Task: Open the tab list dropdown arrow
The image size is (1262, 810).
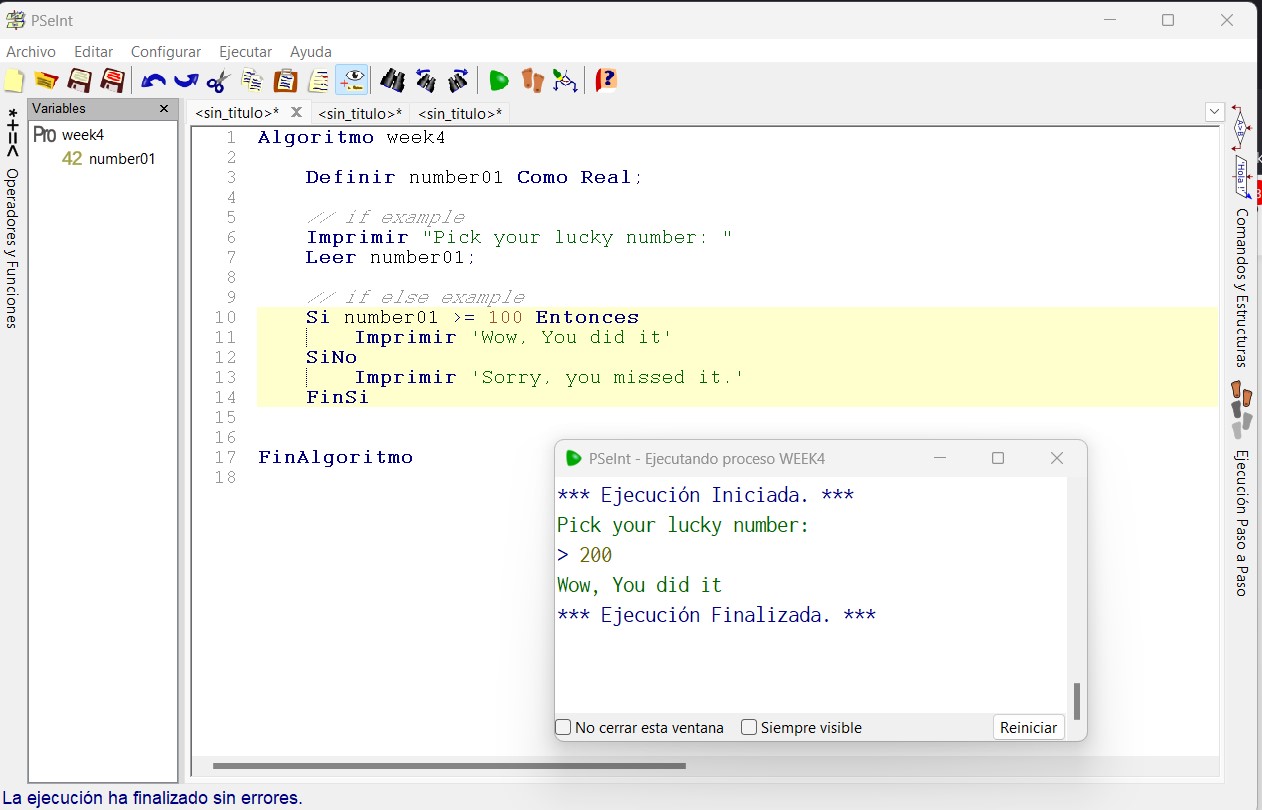Action: [1215, 112]
